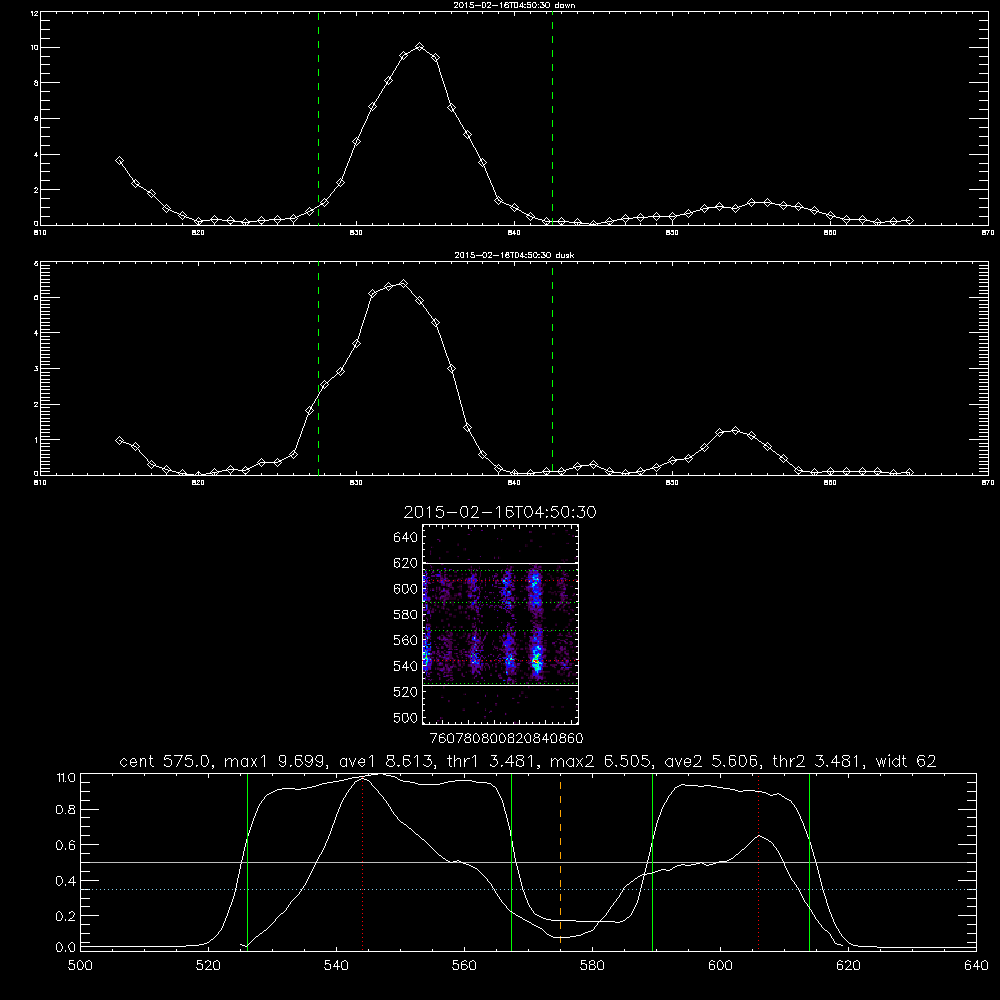Click the timestamp title above the spectral image
The height and width of the screenshot is (1000, 1000).
pyautogui.click(x=499, y=512)
